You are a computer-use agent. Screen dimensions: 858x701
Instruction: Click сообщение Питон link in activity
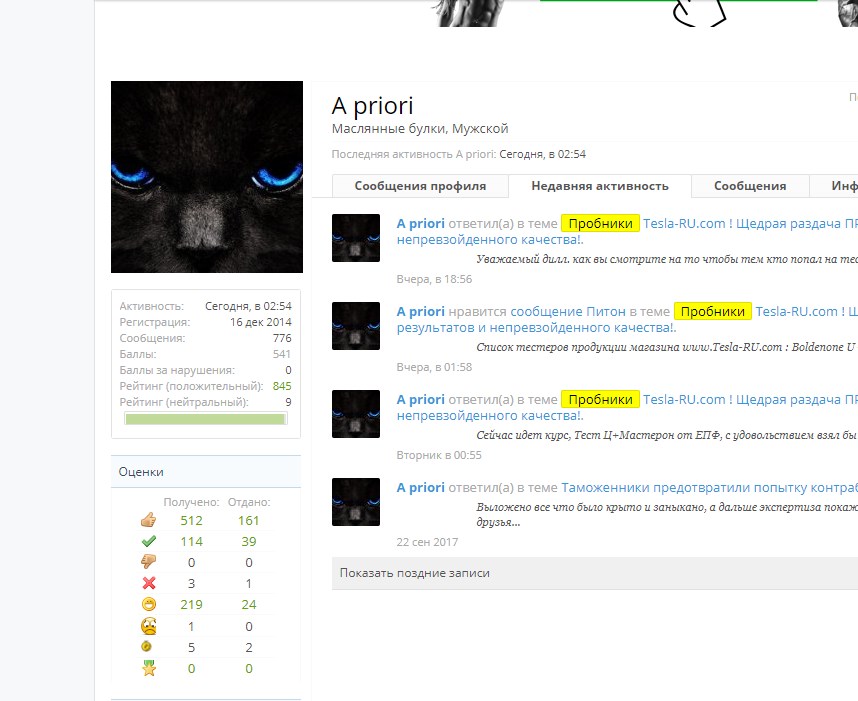click(568, 311)
